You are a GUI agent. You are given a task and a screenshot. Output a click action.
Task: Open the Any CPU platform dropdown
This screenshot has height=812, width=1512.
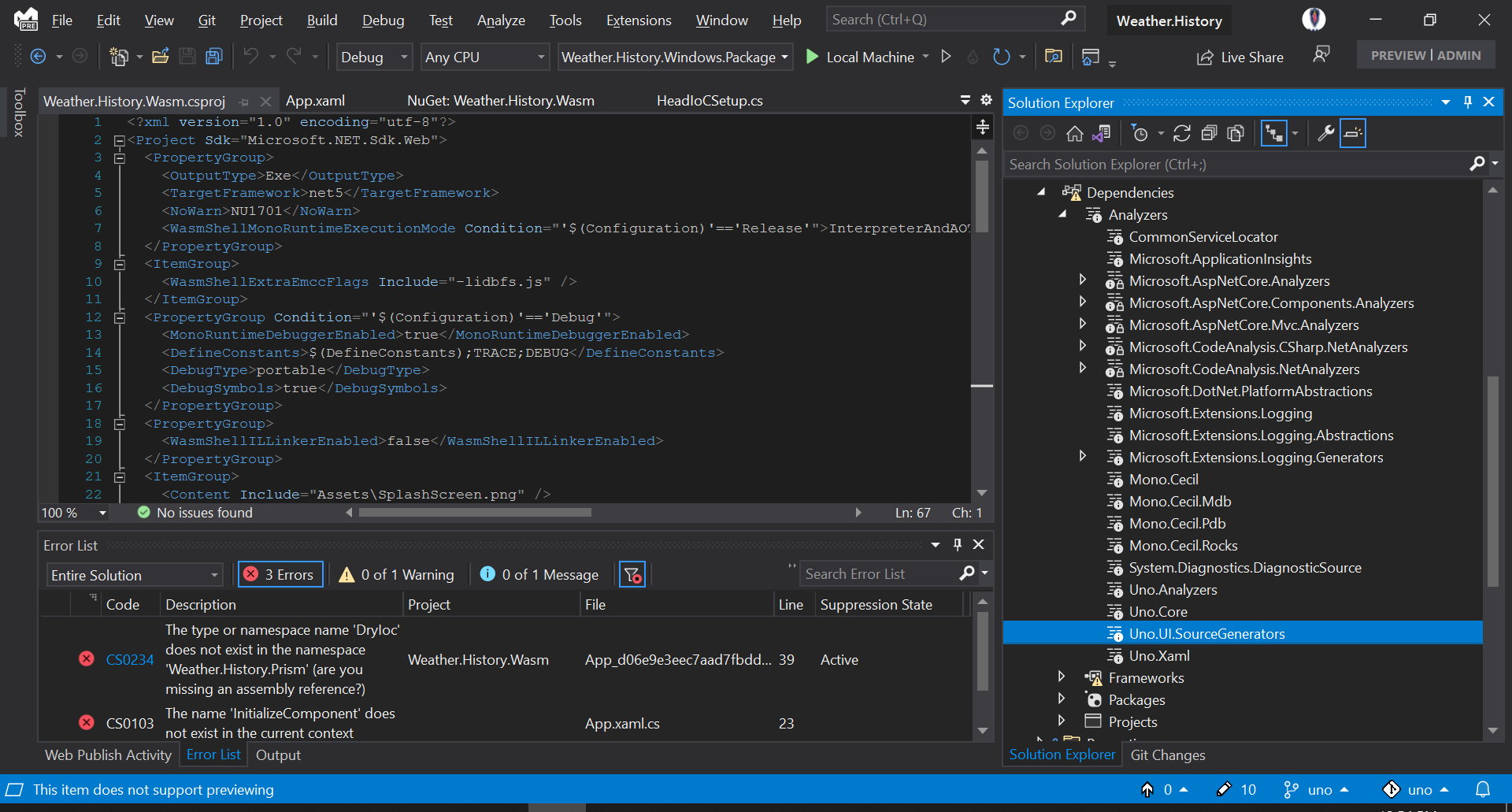[x=484, y=57]
